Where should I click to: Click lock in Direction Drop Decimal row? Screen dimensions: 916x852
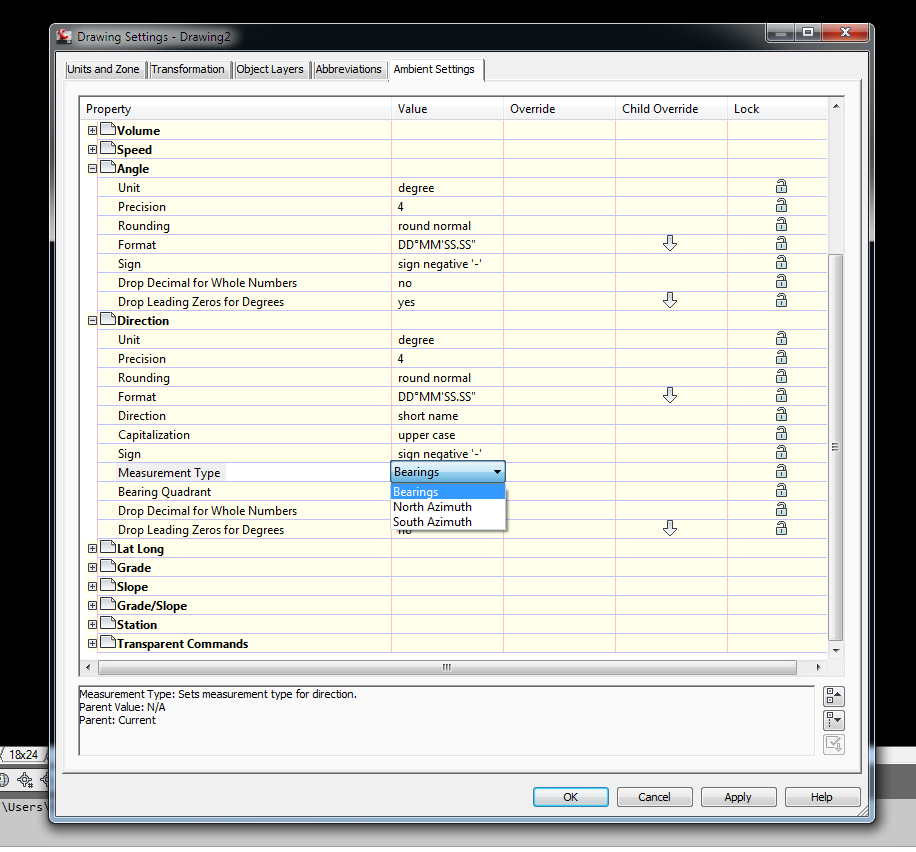click(781, 510)
